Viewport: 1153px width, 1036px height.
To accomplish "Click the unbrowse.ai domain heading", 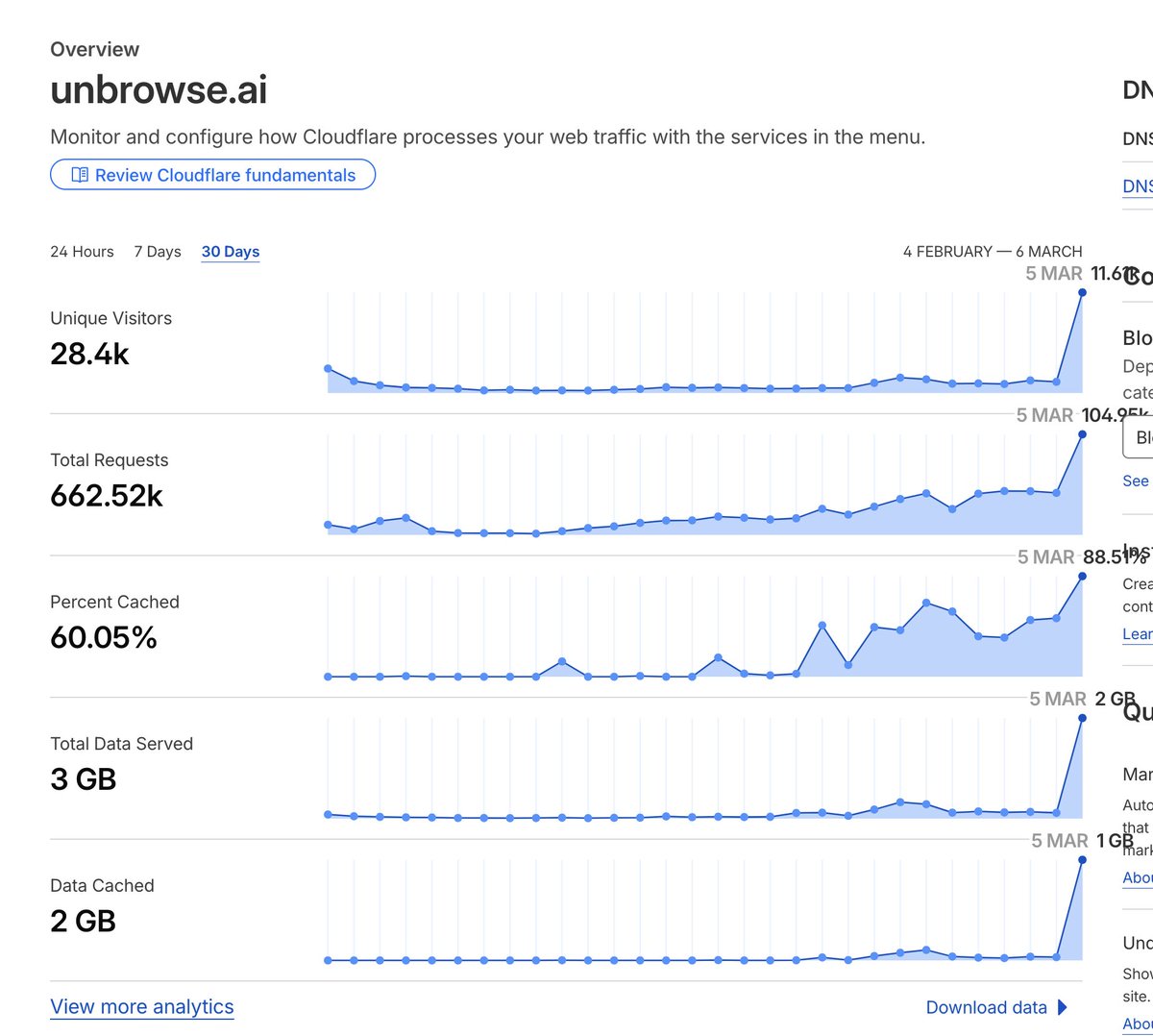I will [159, 89].
